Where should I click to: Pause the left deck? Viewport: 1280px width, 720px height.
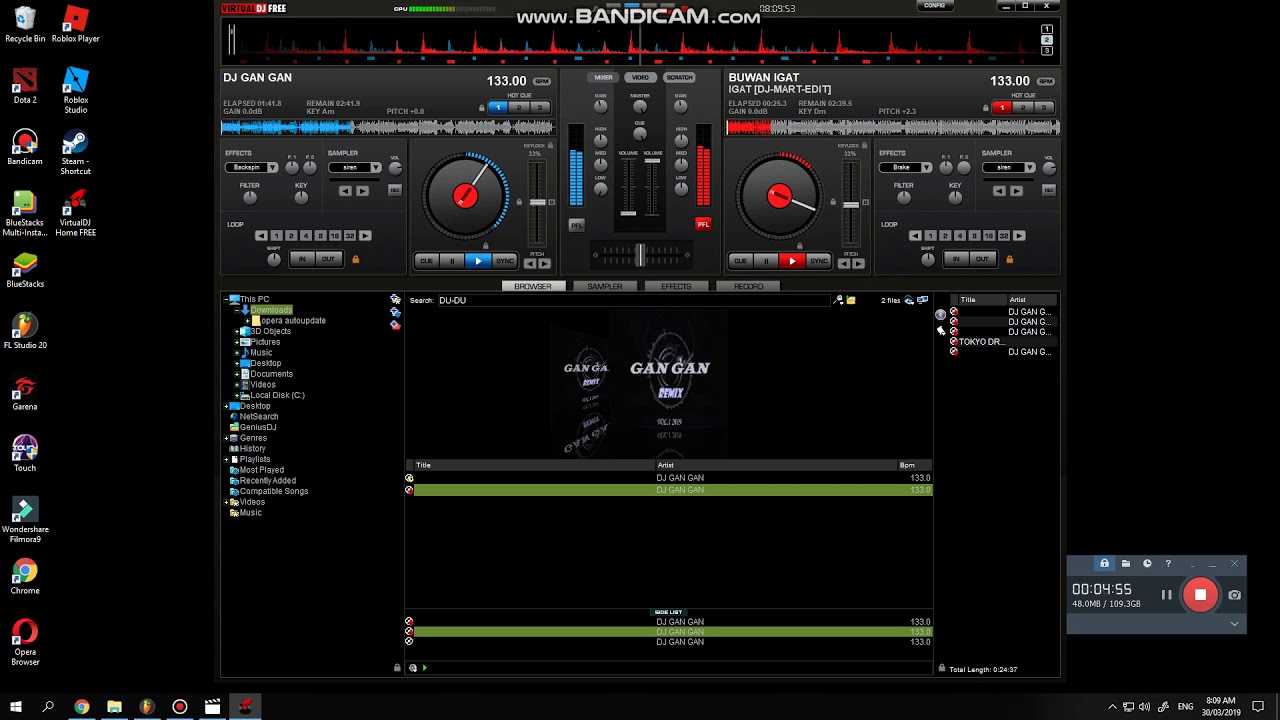pyautogui.click(x=452, y=261)
